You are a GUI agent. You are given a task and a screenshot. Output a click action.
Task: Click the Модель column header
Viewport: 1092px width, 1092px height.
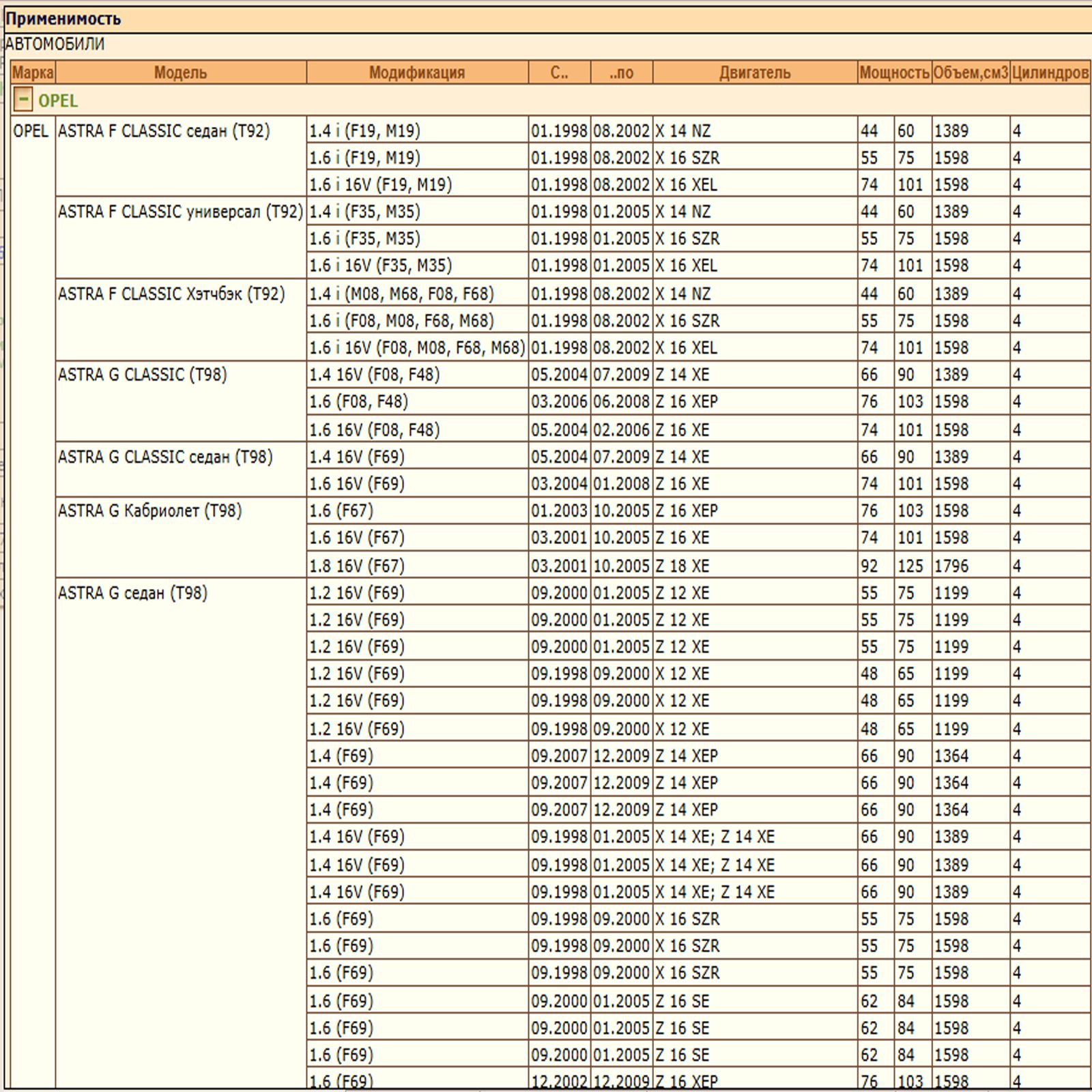181,72
